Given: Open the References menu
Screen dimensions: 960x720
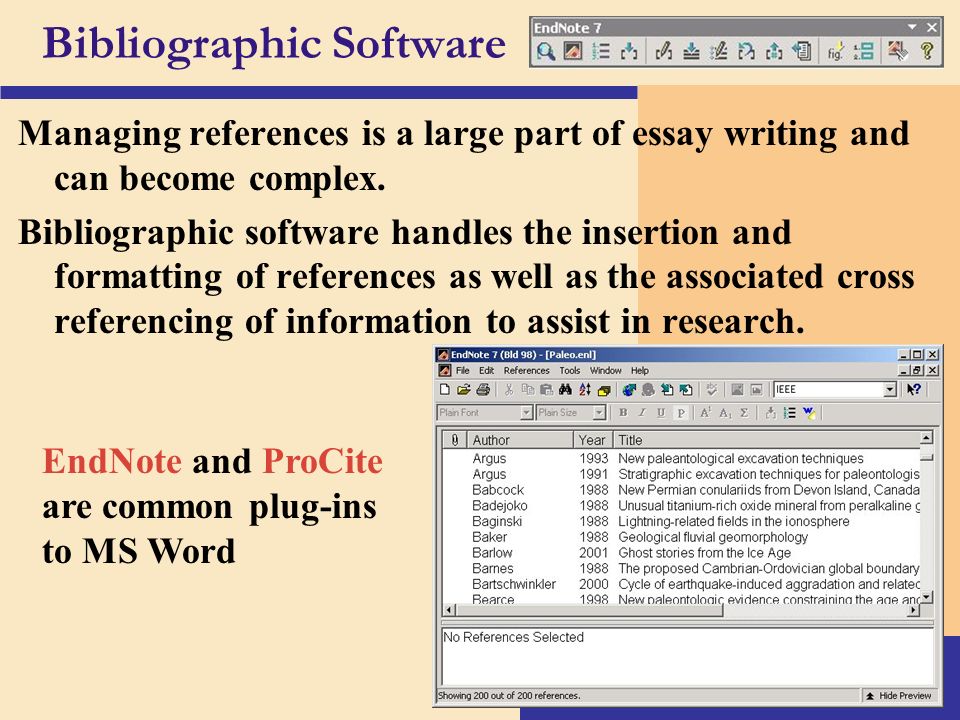Looking at the screenshot, I should click(527, 370).
